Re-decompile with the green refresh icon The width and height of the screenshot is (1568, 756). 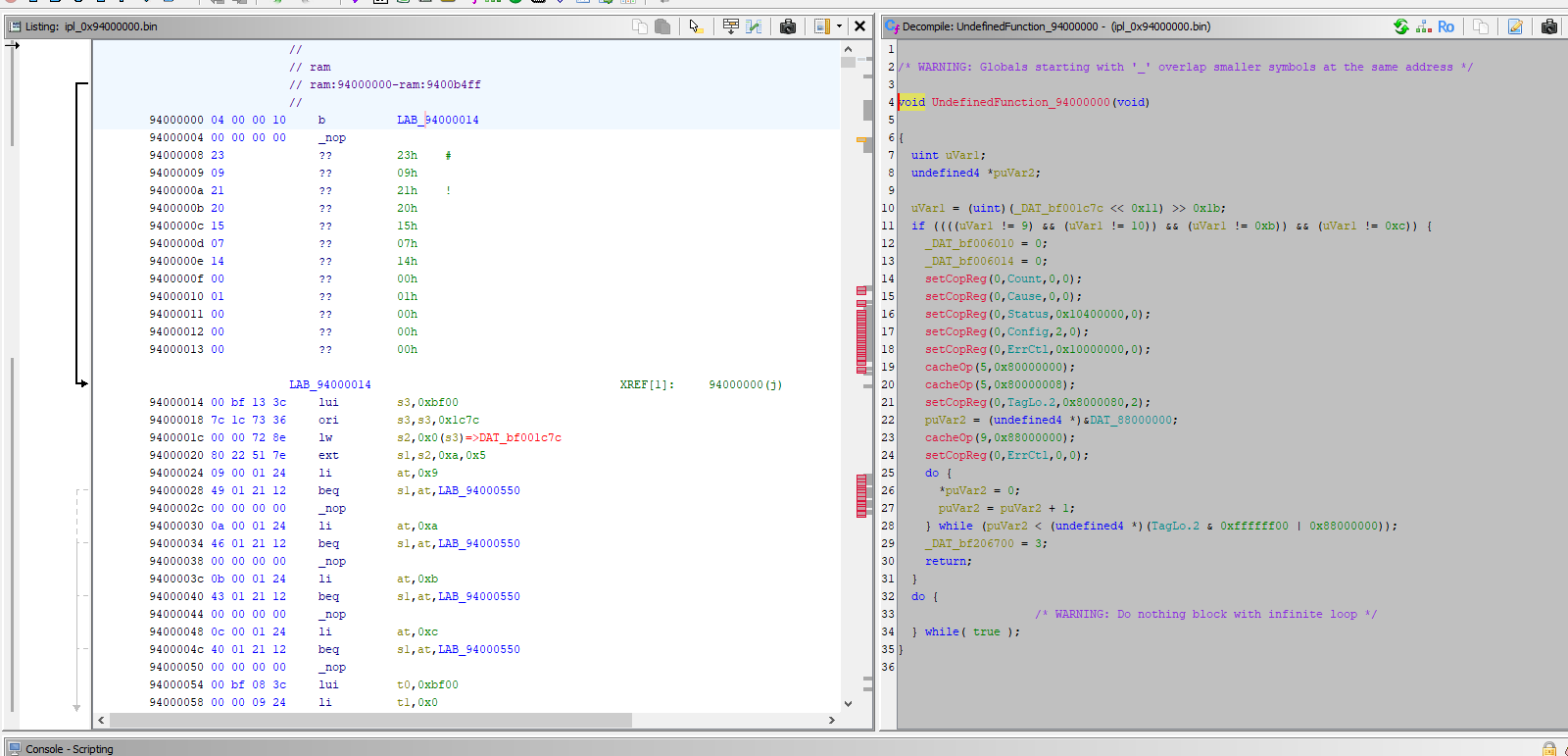coord(1401,26)
